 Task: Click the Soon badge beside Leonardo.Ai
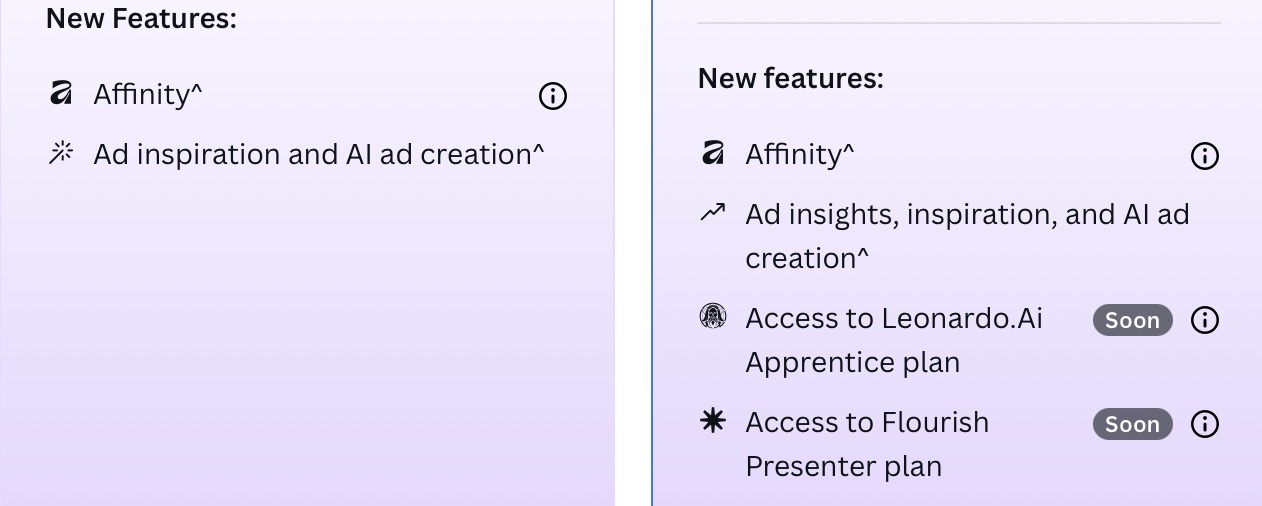pyautogui.click(x=1132, y=320)
